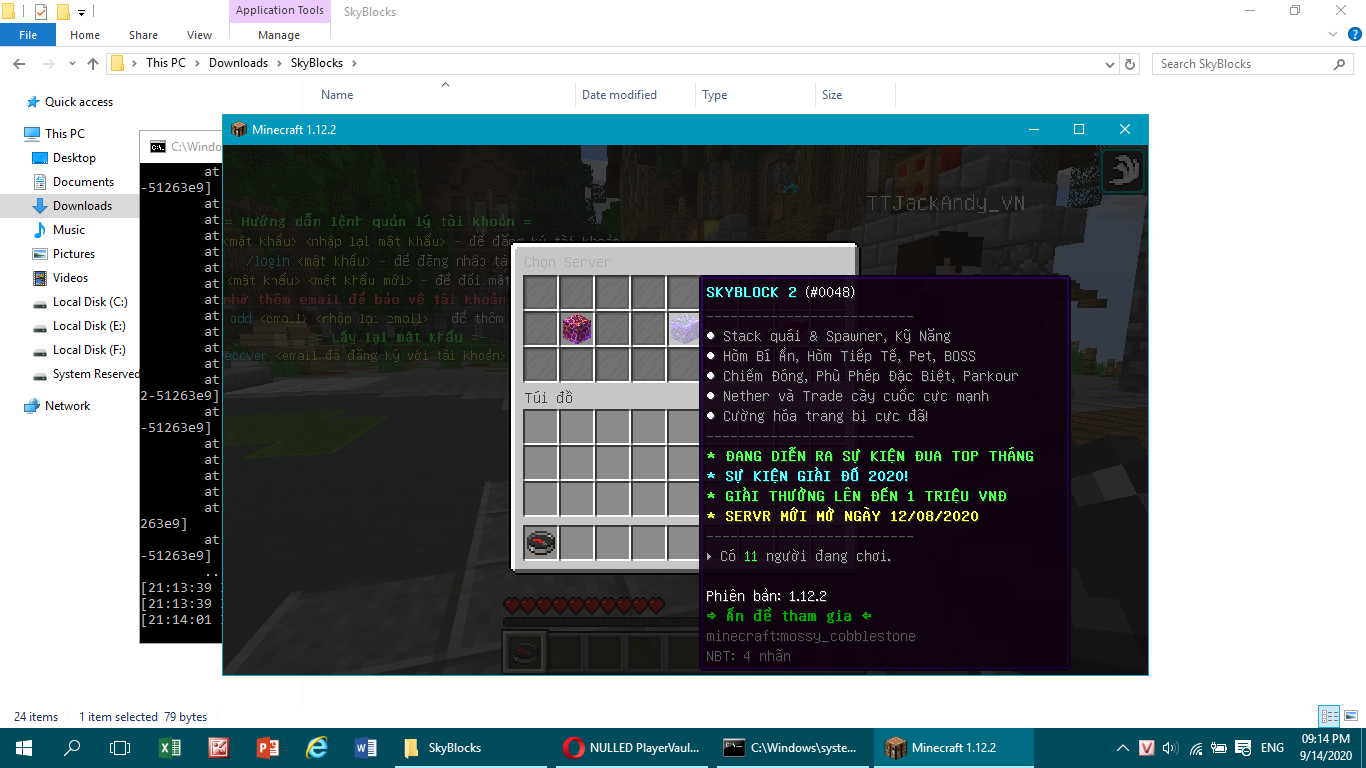1366x768 pixels.
Task: Launch Excel from the taskbar
Action: tap(170, 747)
